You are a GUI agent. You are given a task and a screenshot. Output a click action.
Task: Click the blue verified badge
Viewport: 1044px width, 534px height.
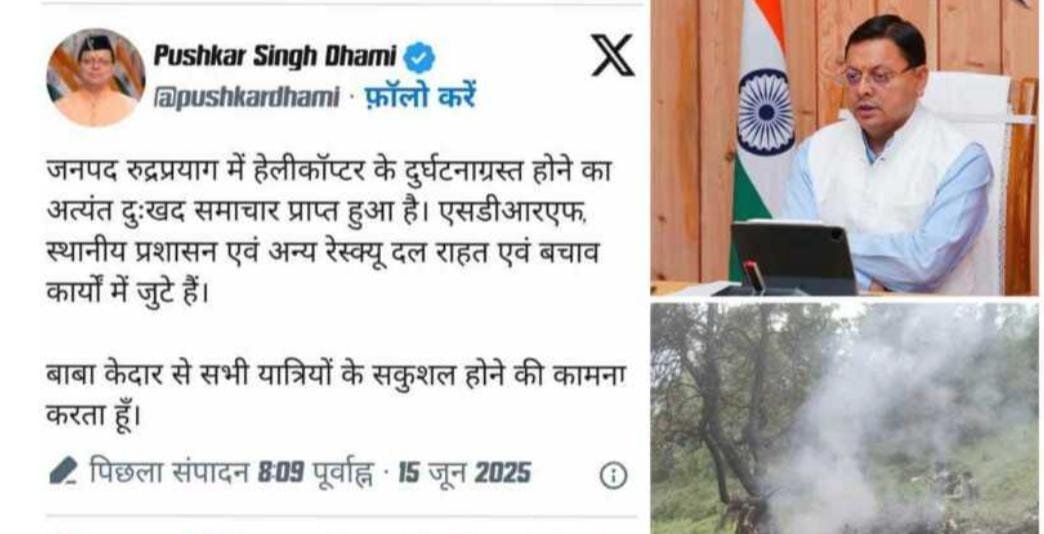pyautogui.click(x=419, y=57)
